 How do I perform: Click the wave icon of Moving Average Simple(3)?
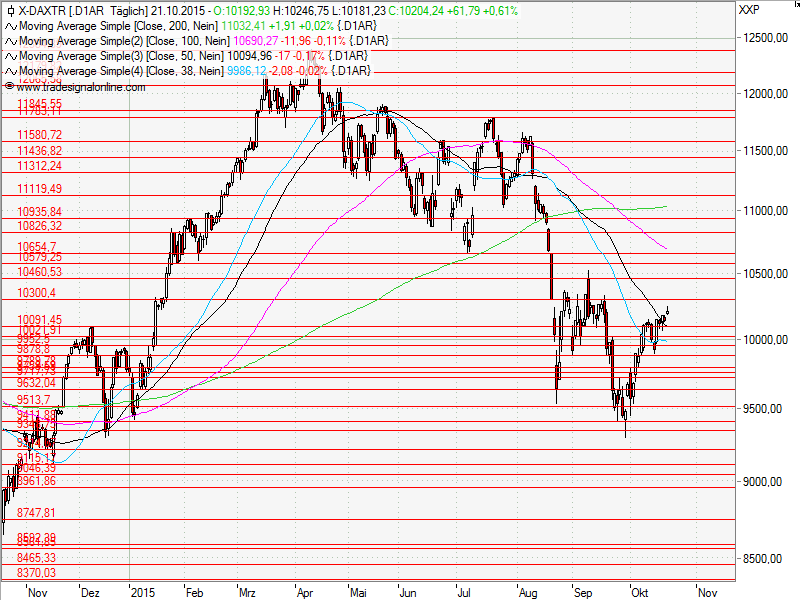coord(10,56)
